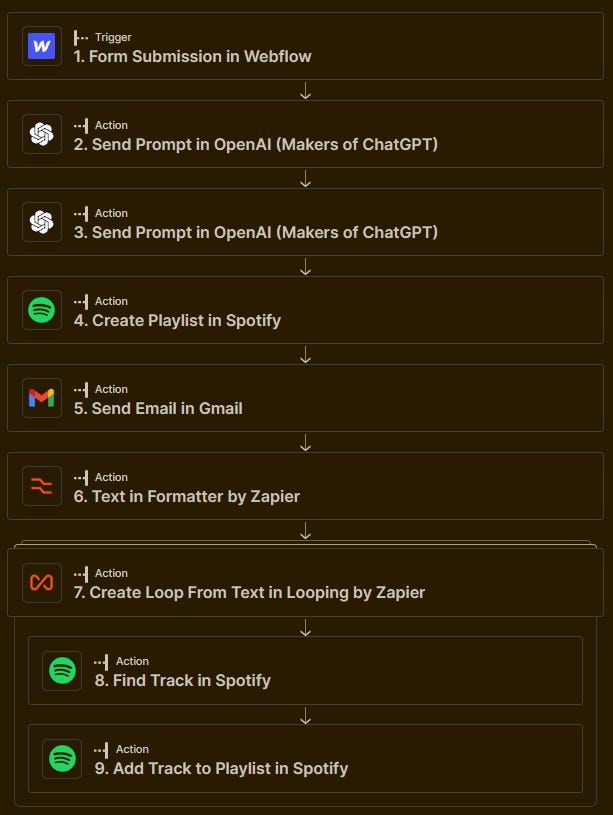Screen dimensions: 613x815
Task: Click the OpenAI icon on step 3
Action: (40, 221)
